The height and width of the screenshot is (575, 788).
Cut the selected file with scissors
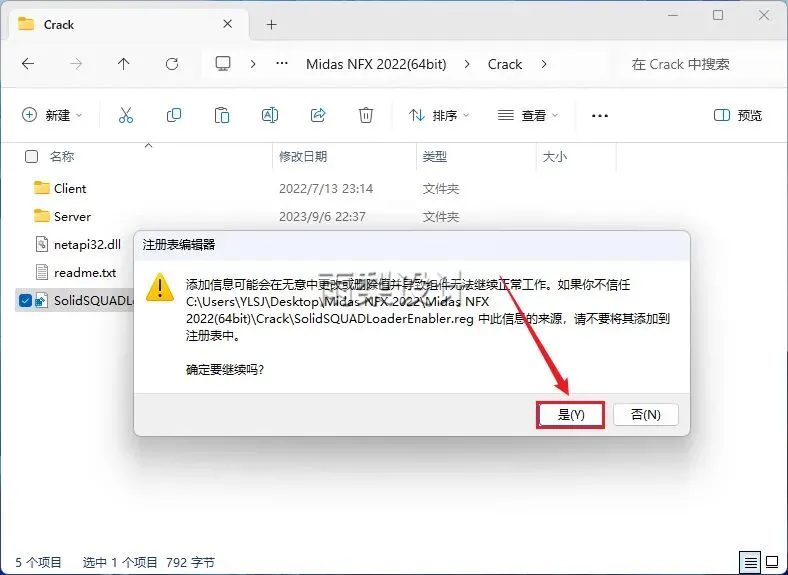click(x=126, y=115)
